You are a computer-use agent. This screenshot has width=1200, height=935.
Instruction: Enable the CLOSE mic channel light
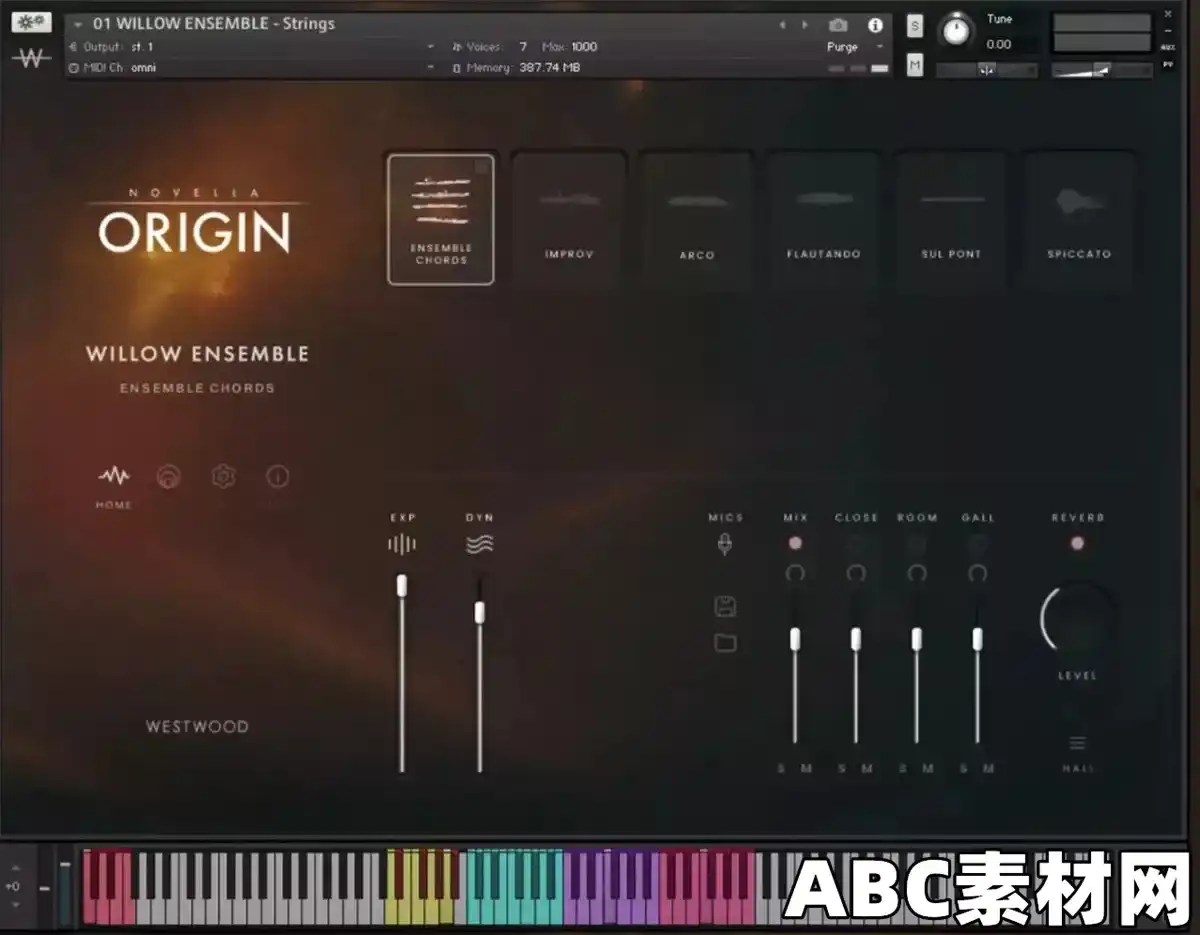click(856, 542)
